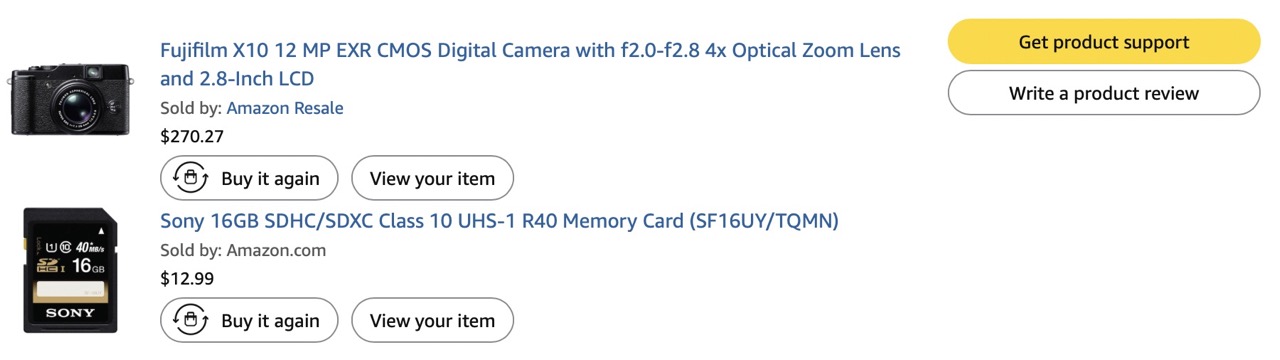Click the yellow Get product support button
Screen dimensions: 1280x360
(1104, 42)
